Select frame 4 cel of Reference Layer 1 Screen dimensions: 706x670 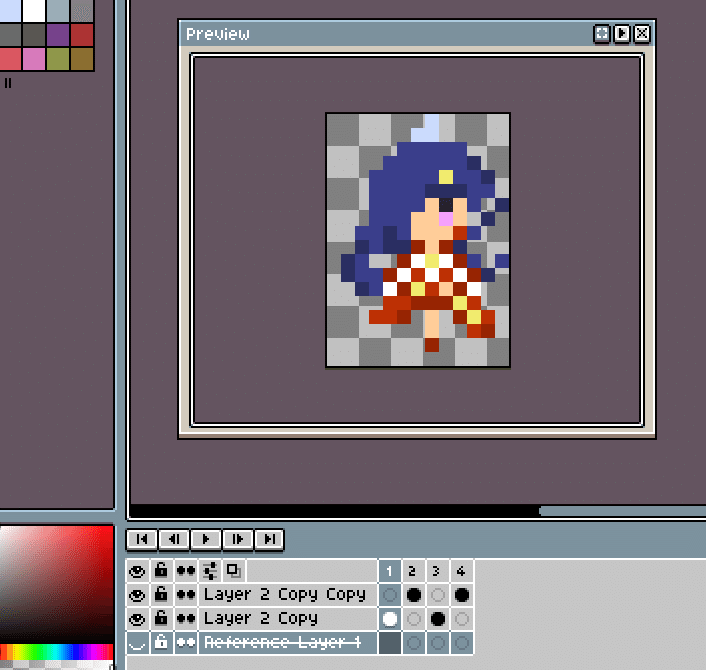(462, 643)
